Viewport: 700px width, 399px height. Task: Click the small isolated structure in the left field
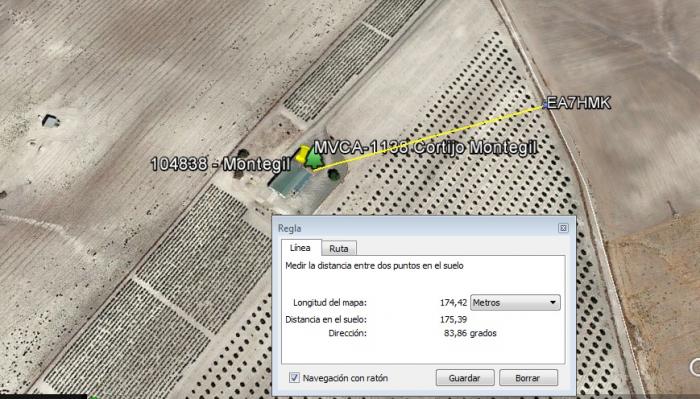[x=50, y=121]
